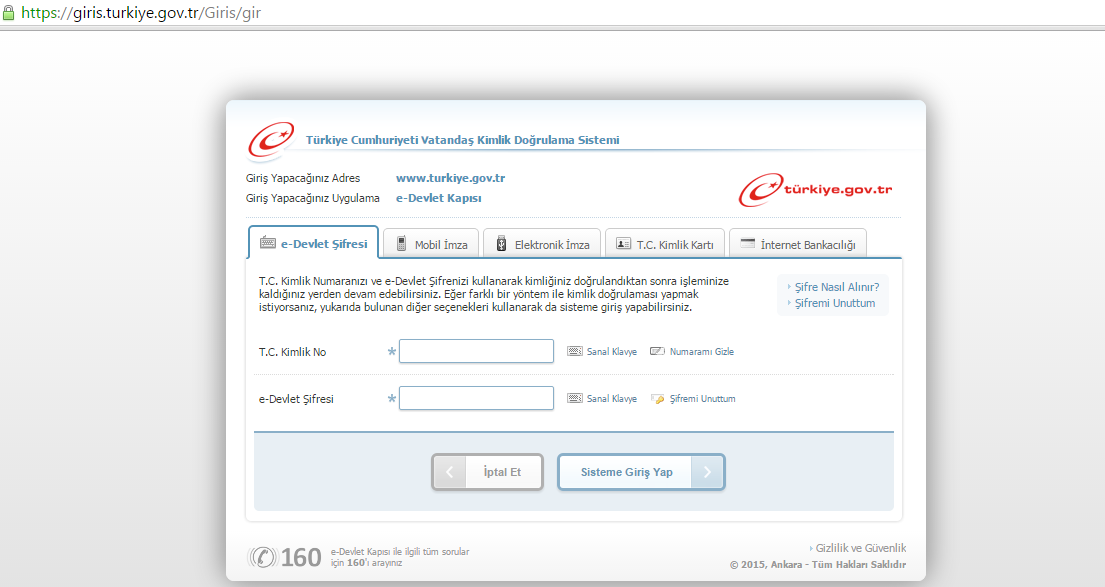Click the key icon next to Şifremi Unuttum
Viewport: 1105px width, 587px height.
click(657, 399)
